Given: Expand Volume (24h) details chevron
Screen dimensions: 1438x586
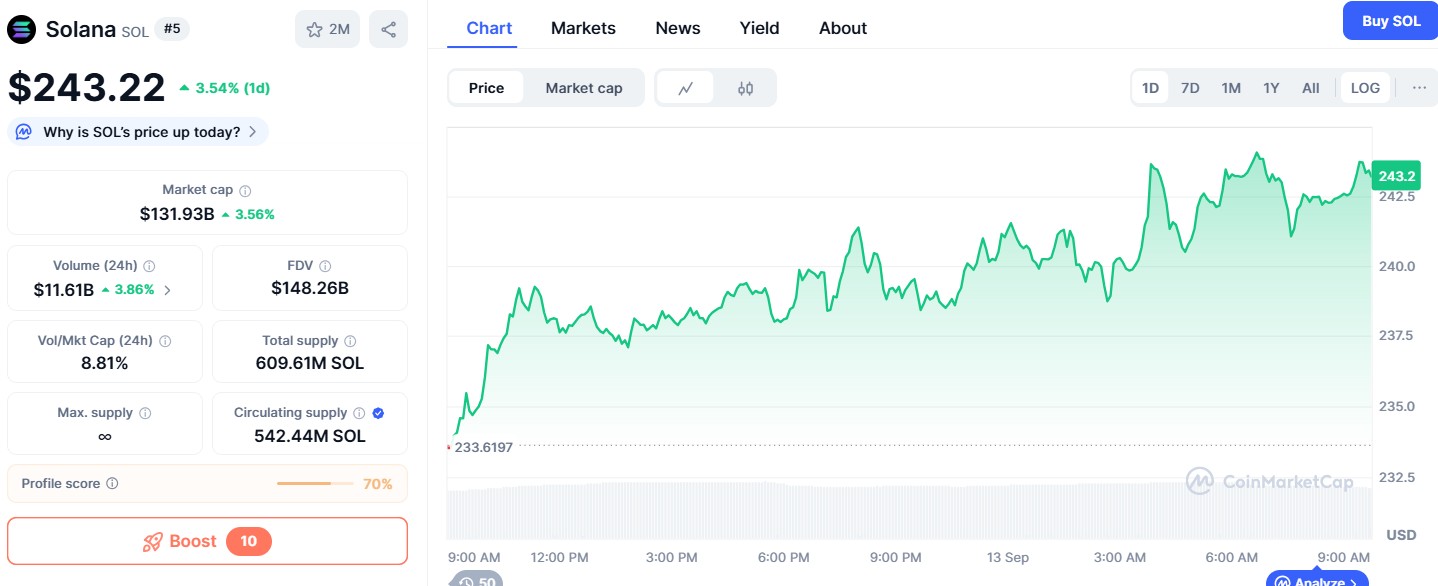Looking at the screenshot, I should pos(167,291).
